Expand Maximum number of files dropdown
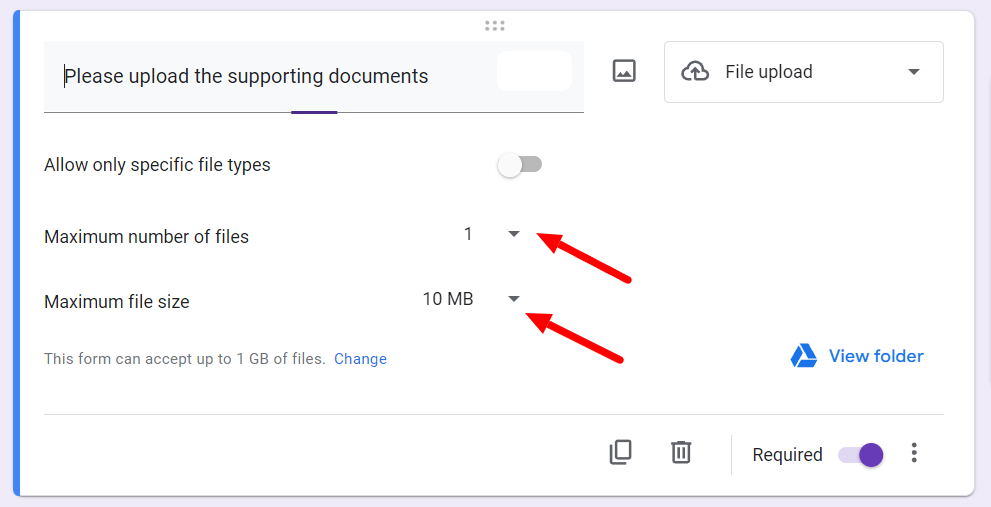 [514, 234]
